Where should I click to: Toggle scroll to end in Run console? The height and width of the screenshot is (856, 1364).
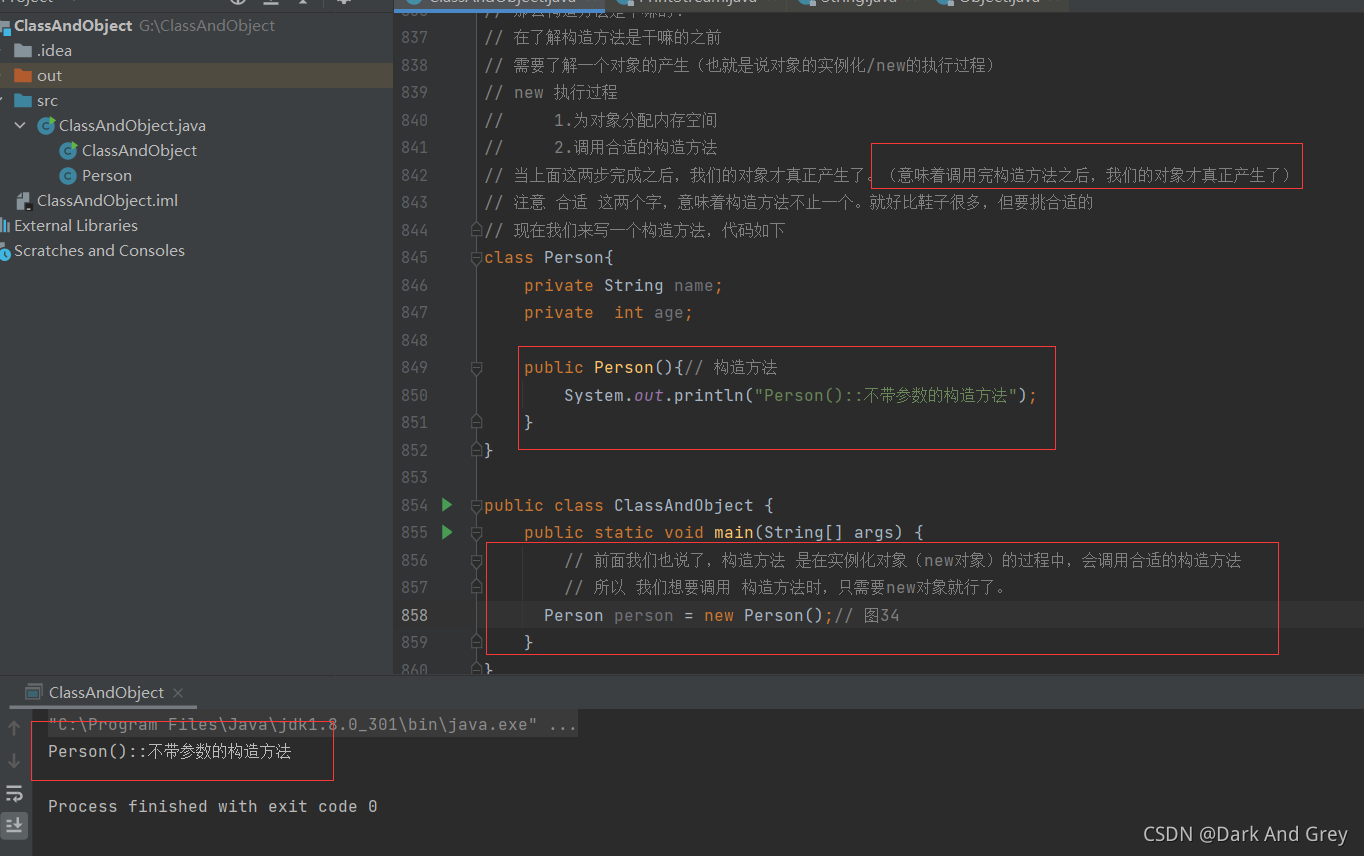point(14,825)
